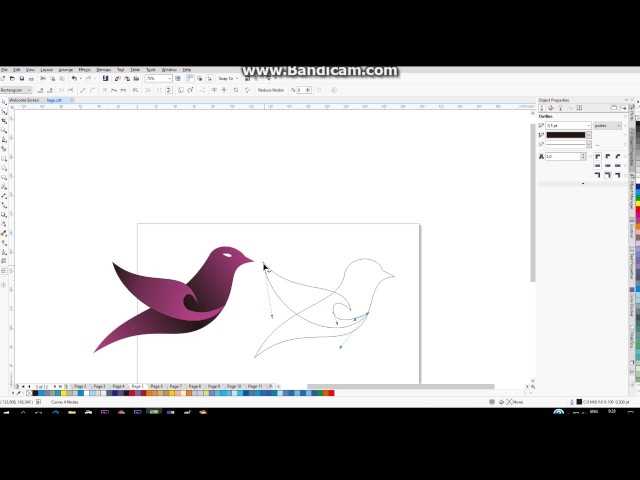Click the horizontal scrollbar below canvas
The width and height of the screenshot is (640, 480).
click(x=400, y=387)
